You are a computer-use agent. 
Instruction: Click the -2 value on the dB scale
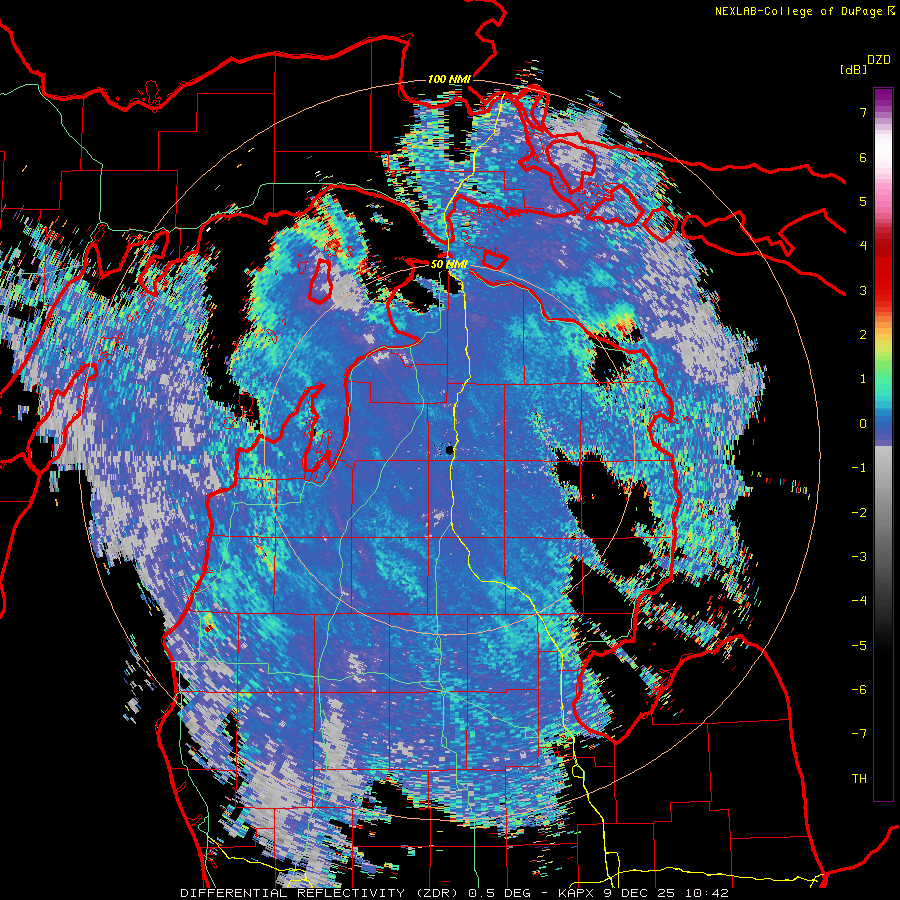pyautogui.click(x=859, y=513)
